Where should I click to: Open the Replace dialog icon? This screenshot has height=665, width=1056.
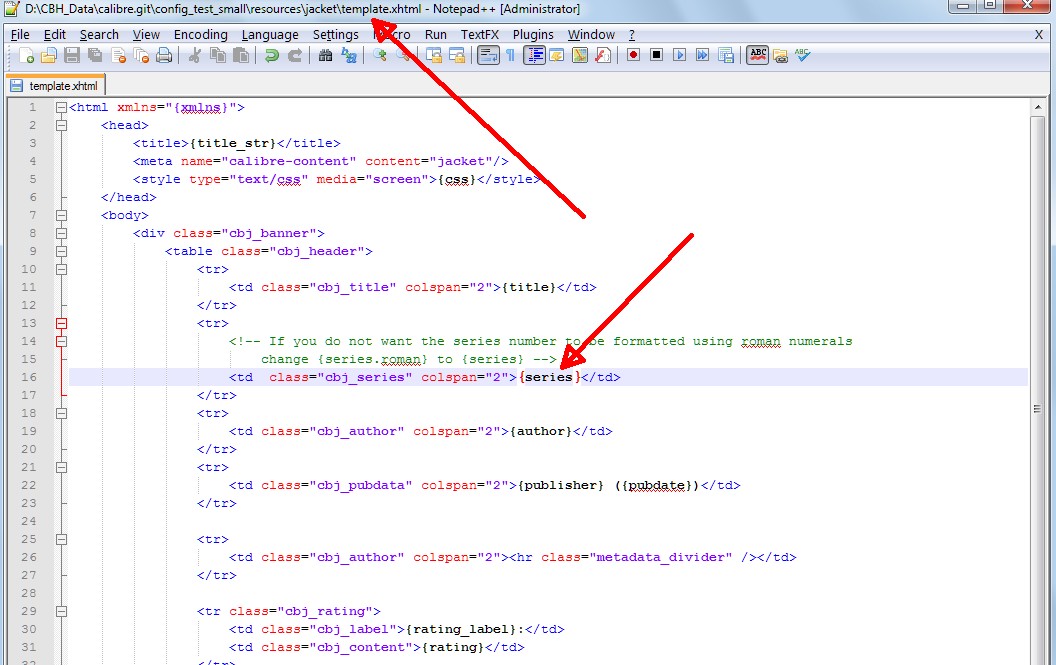point(349,55)
